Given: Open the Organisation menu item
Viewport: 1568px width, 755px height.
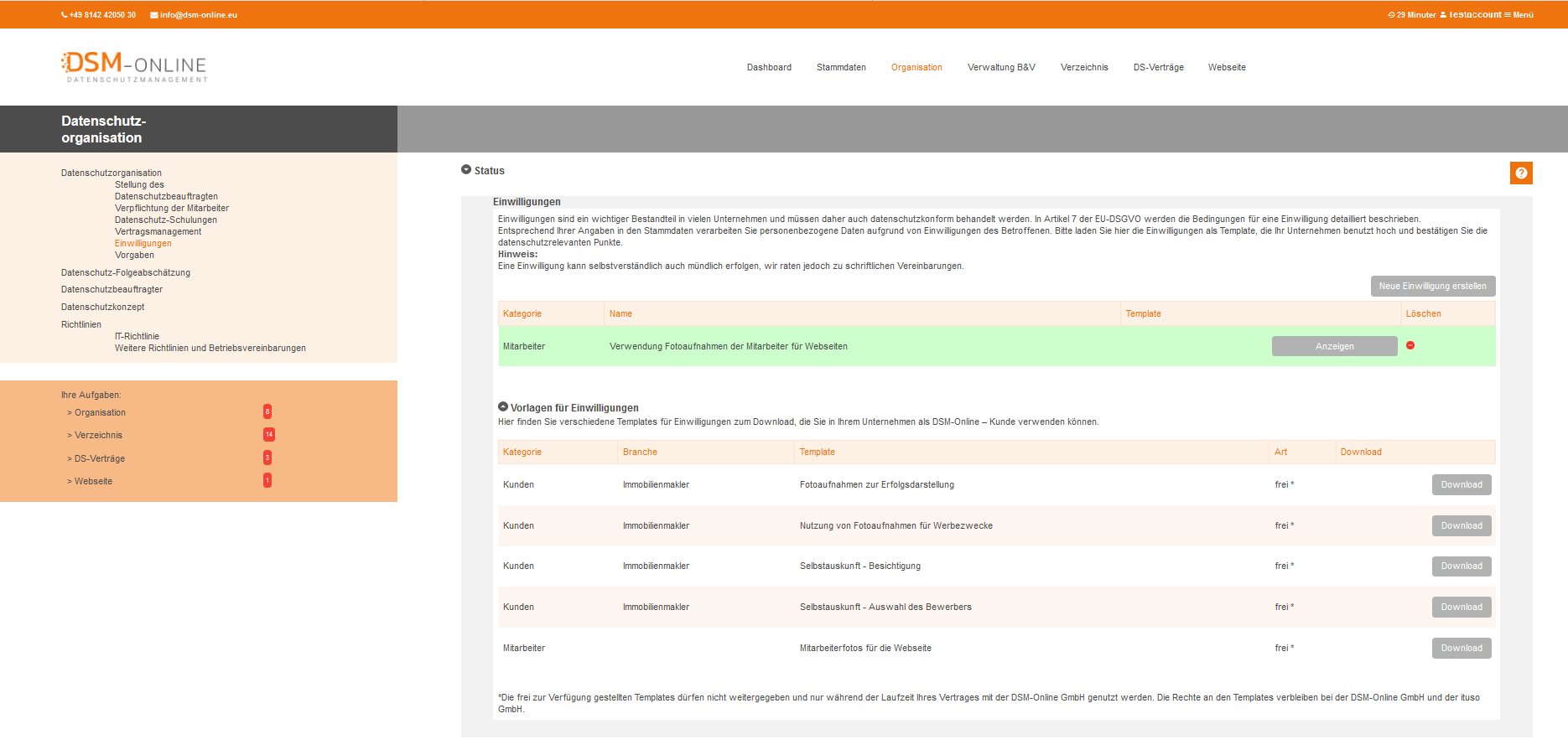Looking at the screenshot, I should pos(916,67).
